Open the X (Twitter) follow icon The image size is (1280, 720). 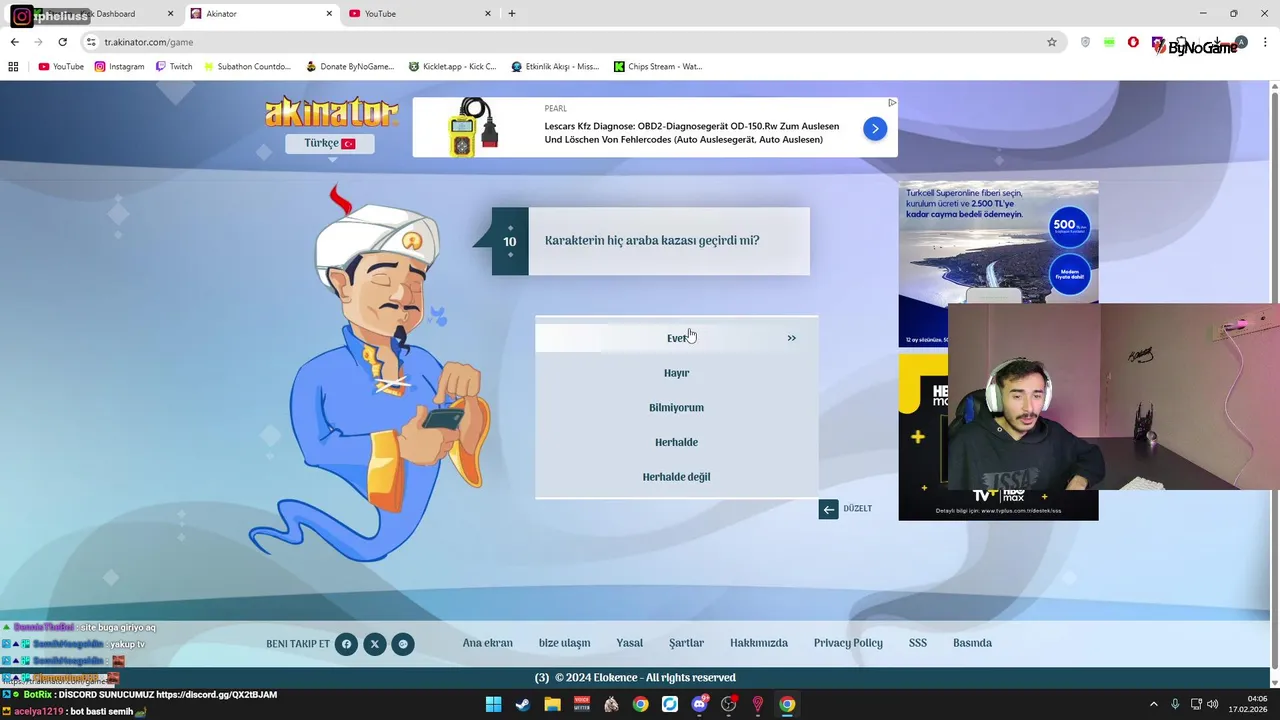click(x=374, y=644)
